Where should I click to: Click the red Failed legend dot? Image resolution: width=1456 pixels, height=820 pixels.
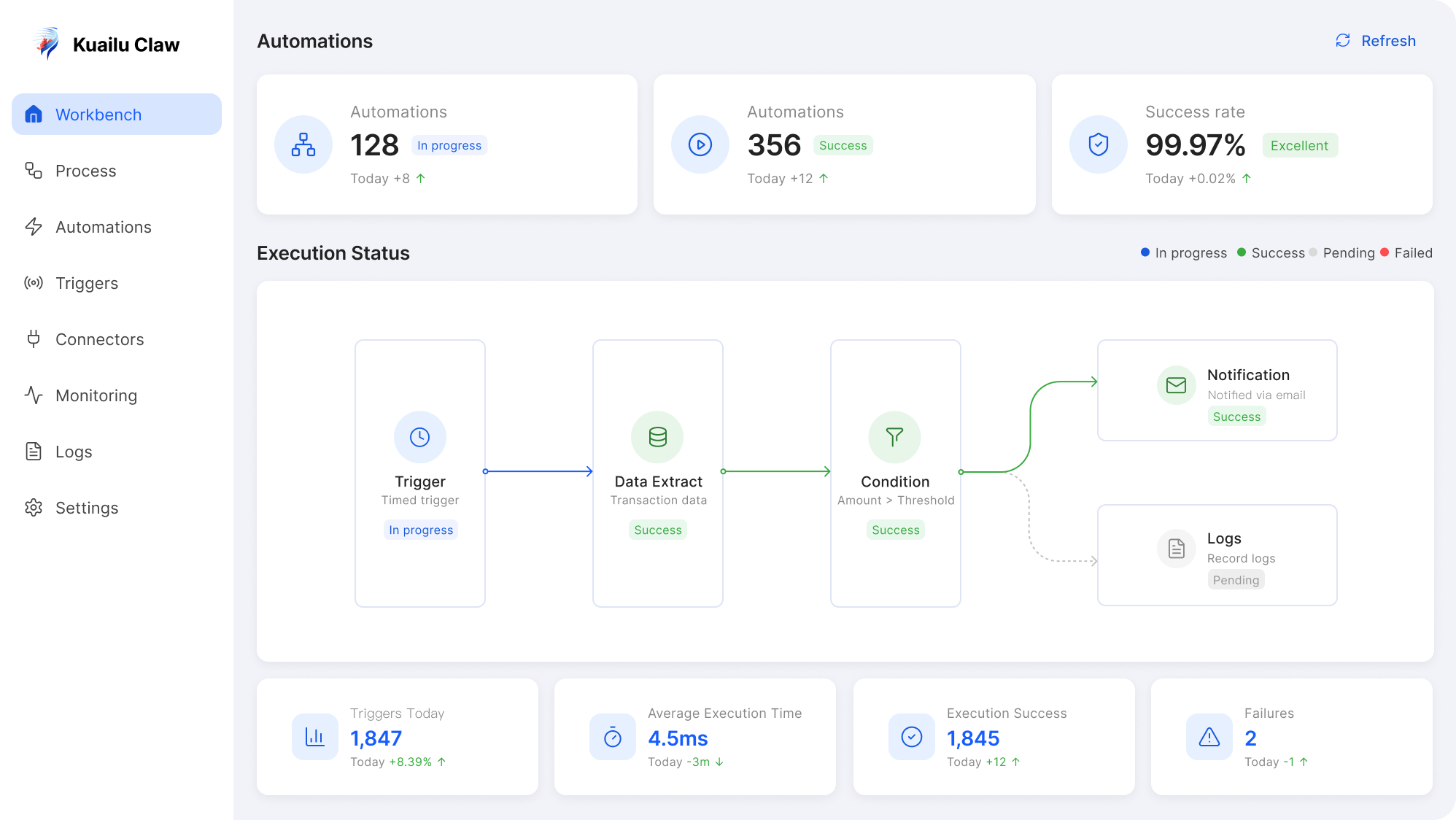click(x=1385, y=252)
